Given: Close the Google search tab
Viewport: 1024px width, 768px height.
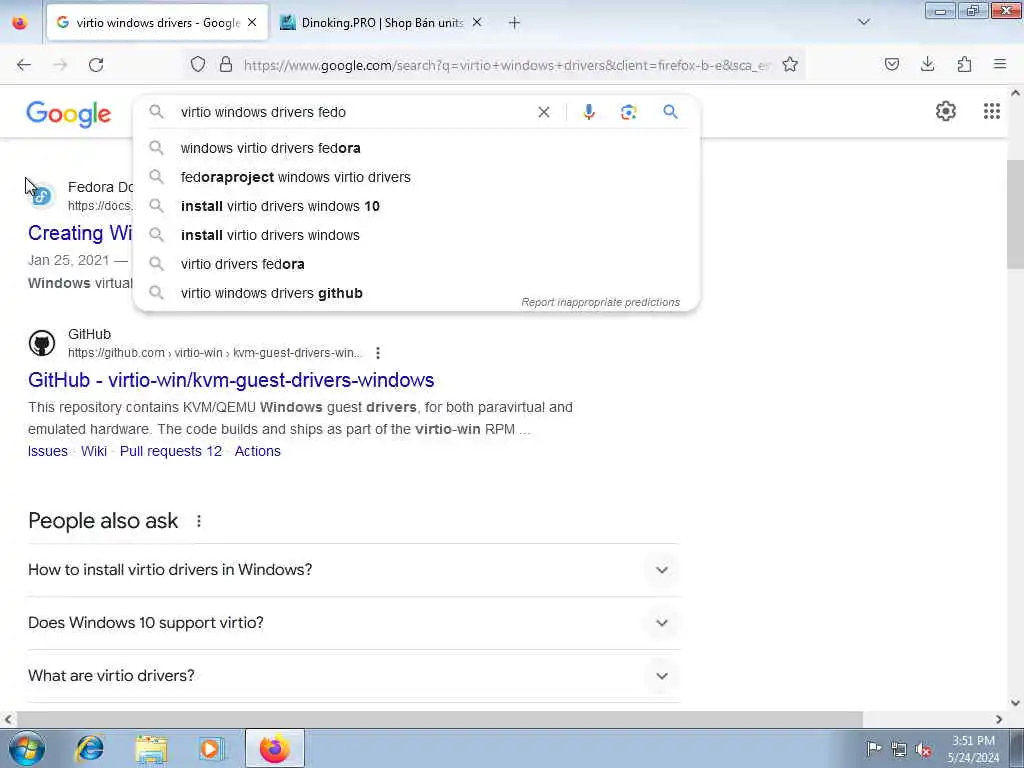Looking at the screenshot, I should (252, 23).
